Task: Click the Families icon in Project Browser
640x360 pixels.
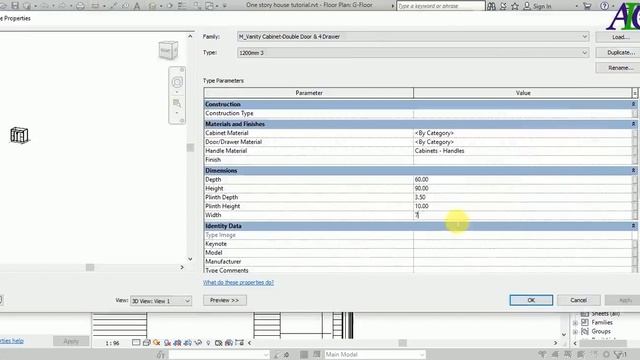Action: (x=585, y=322)
